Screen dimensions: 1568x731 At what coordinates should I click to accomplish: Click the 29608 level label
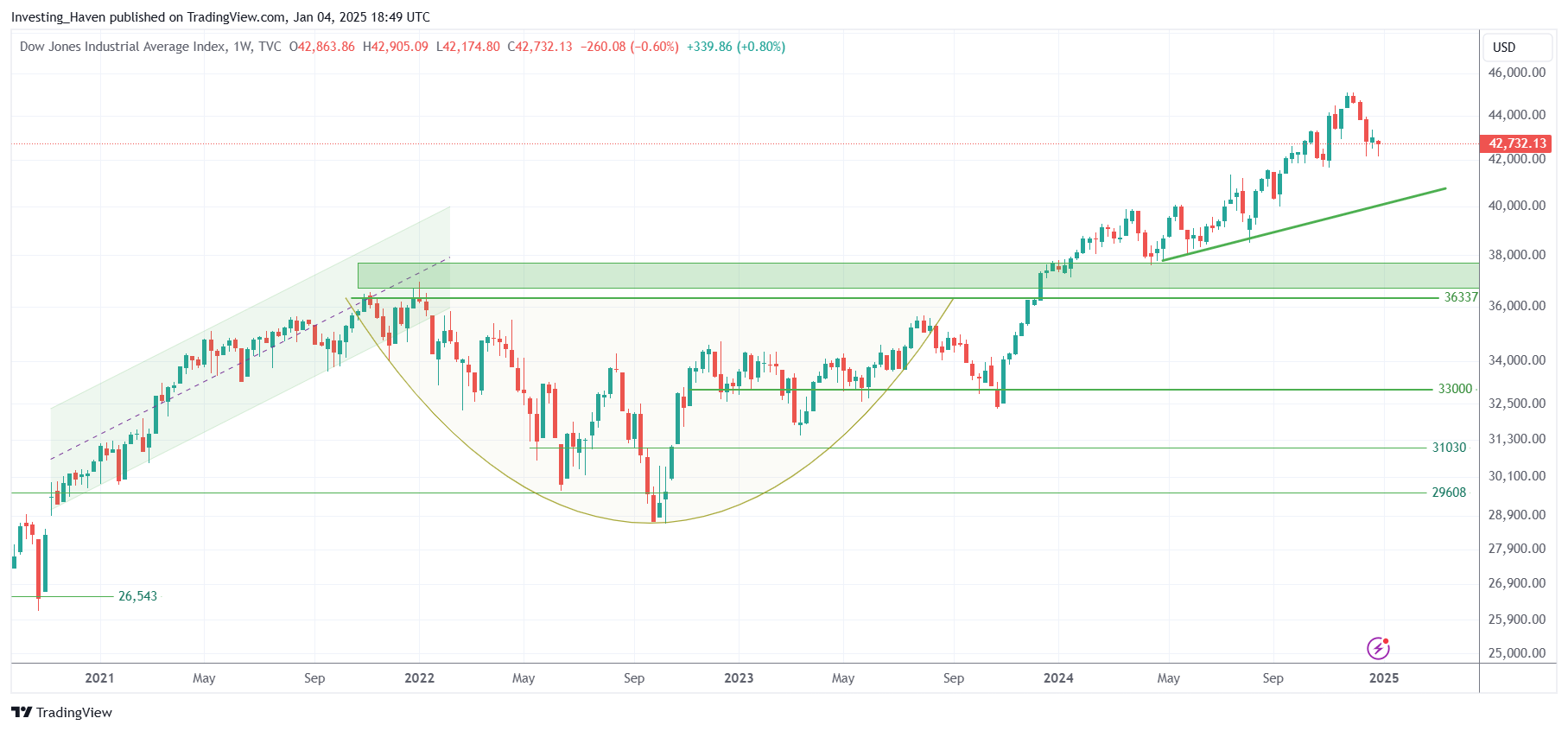point(1449,493)
